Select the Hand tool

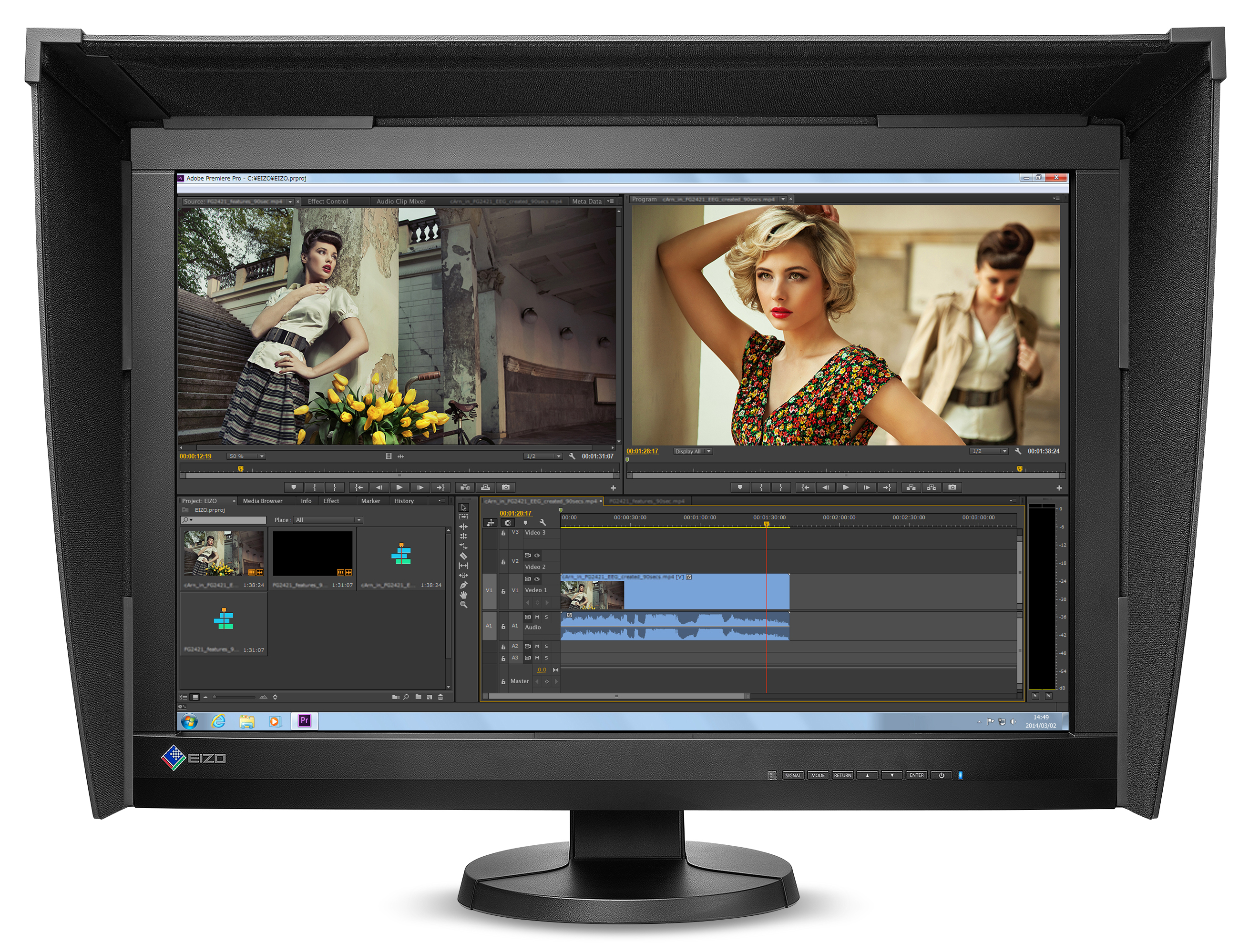[463, 595]
